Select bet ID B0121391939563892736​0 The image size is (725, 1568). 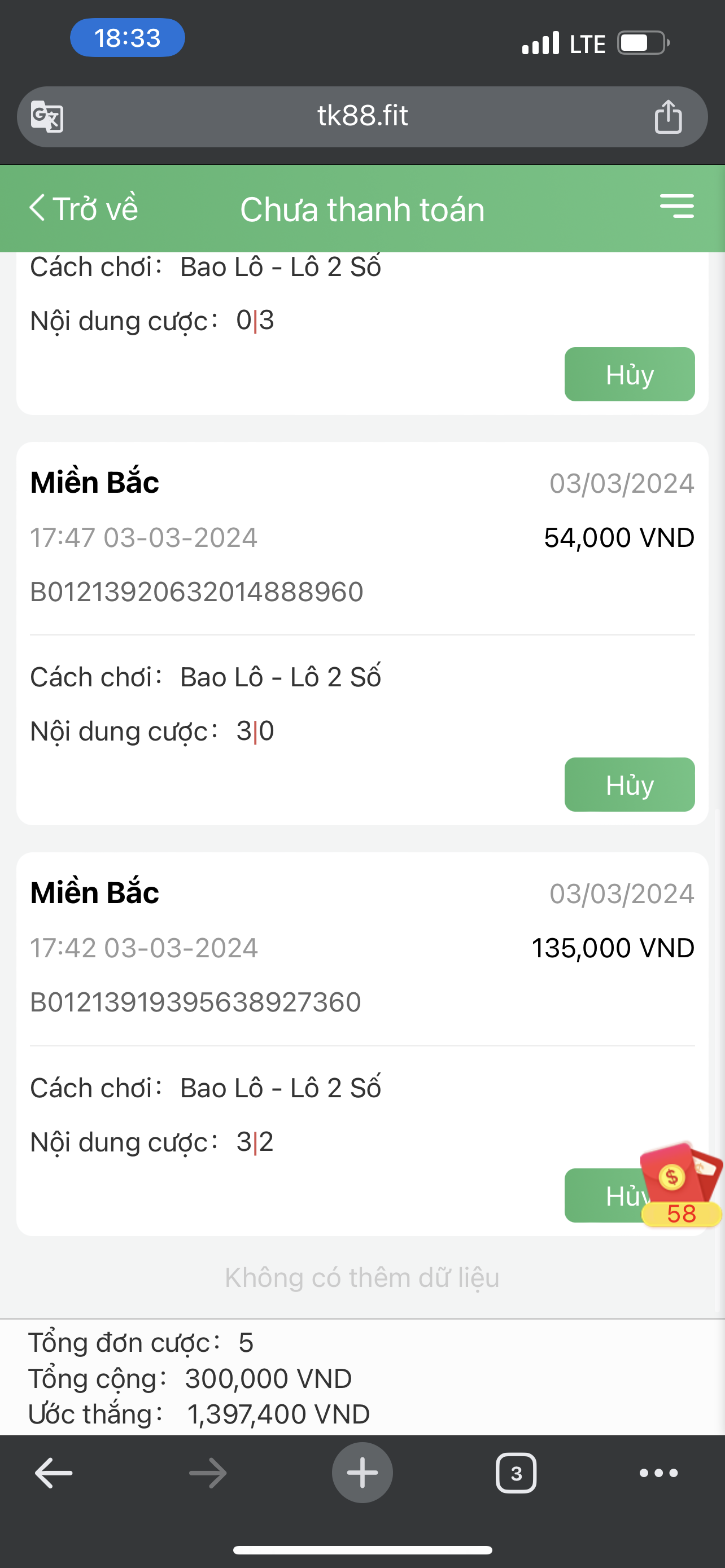pyautogui.click(x=195, y=1002)
